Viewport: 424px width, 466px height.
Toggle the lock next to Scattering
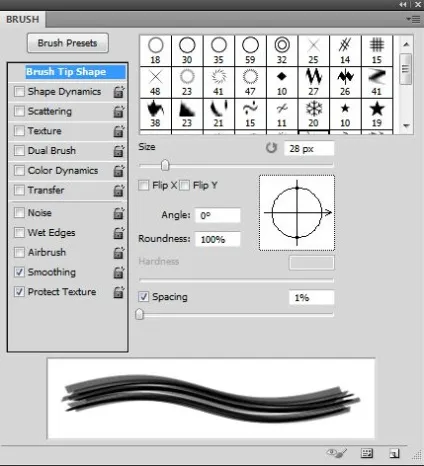click(x=119, y=111)
